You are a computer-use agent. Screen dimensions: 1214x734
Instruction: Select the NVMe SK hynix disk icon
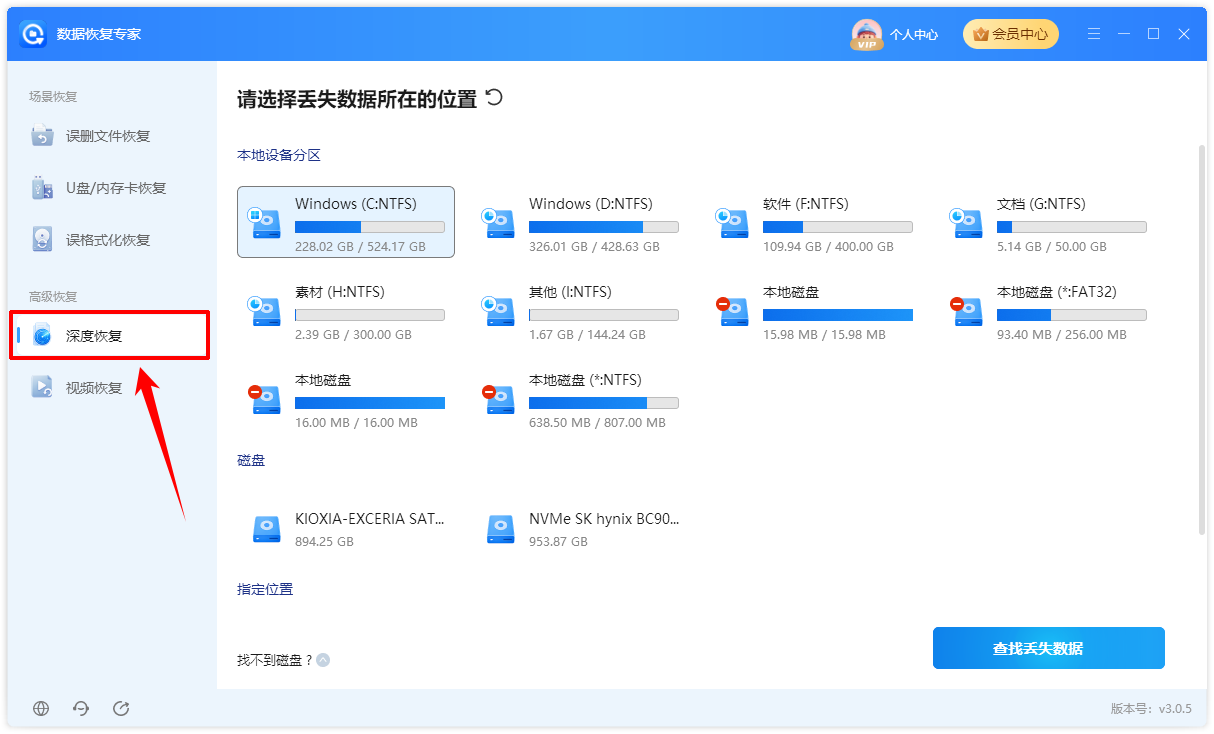click(500, 529)
